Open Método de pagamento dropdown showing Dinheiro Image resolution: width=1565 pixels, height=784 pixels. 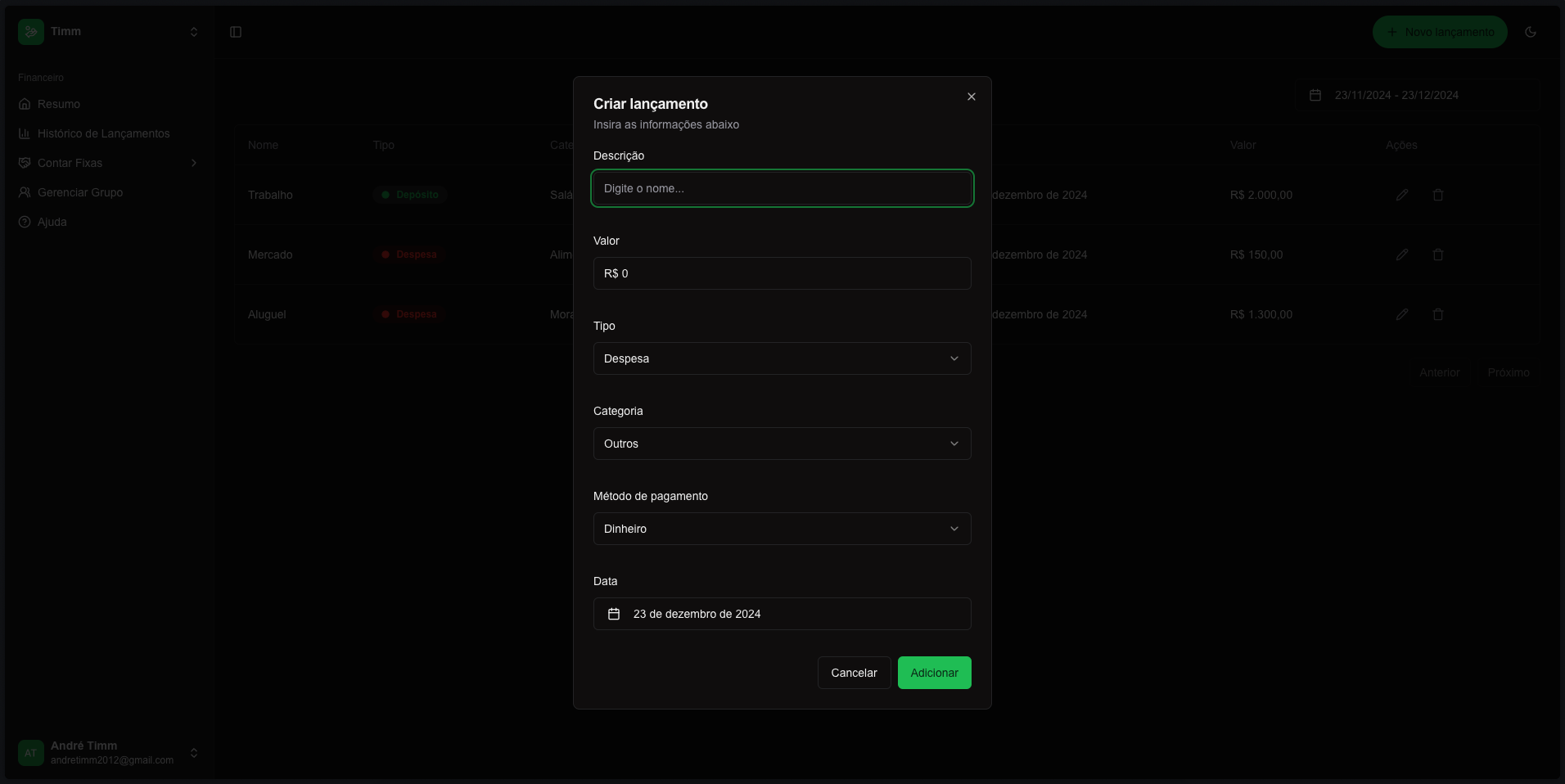click(x=782, y=529)
